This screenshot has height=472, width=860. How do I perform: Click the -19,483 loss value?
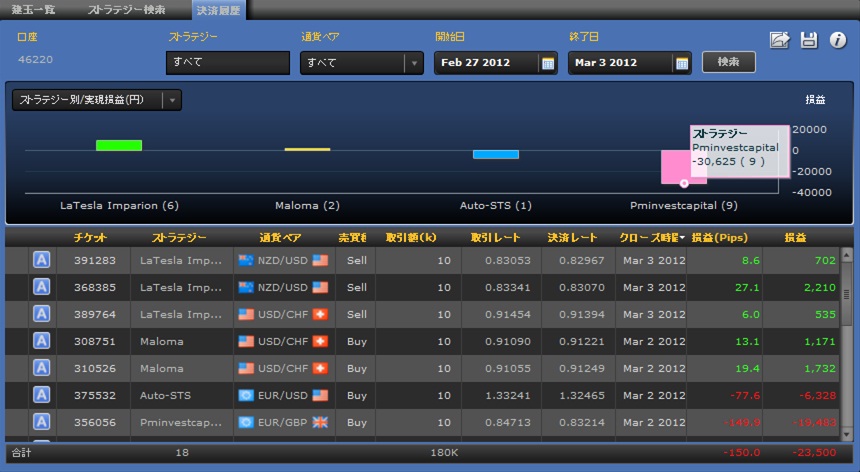(x=814, y=423)
